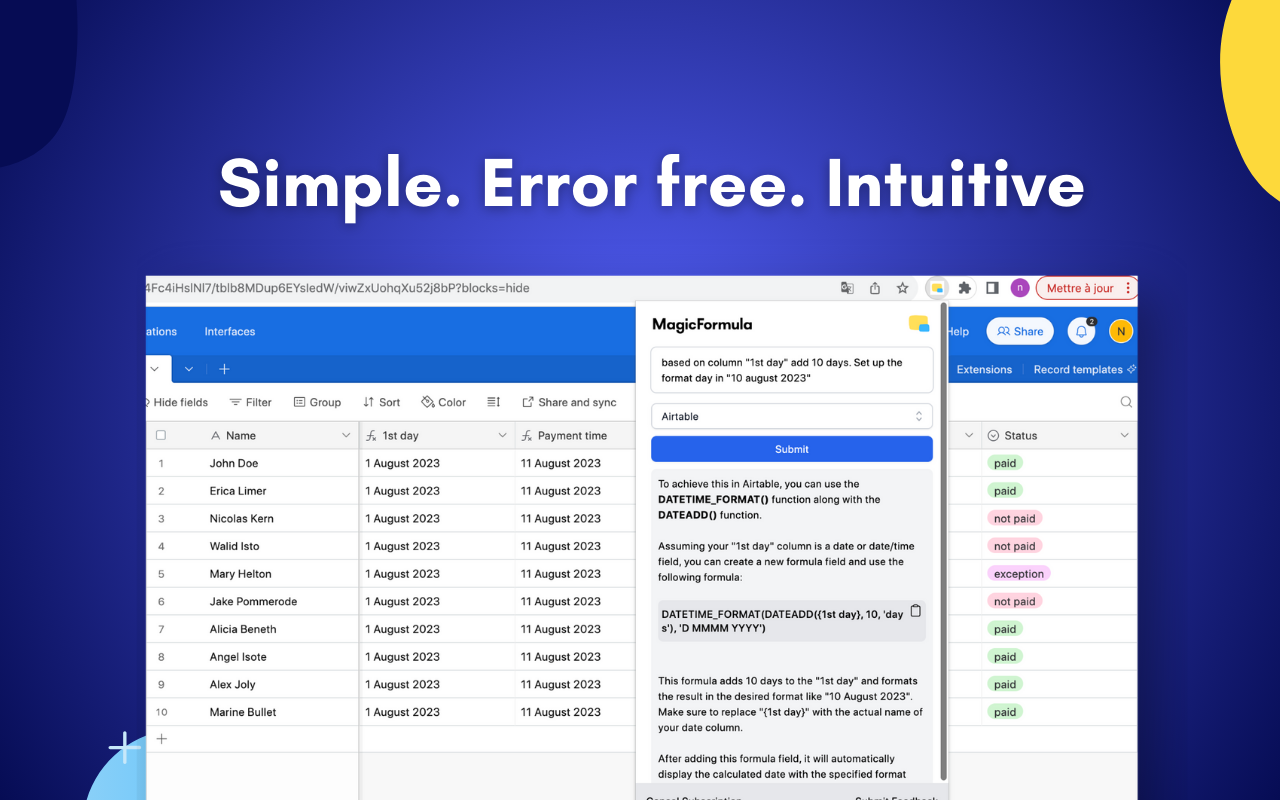The image size is (1280, 800).
Task: Open Airtable notifications bell
Action: 1081,331
